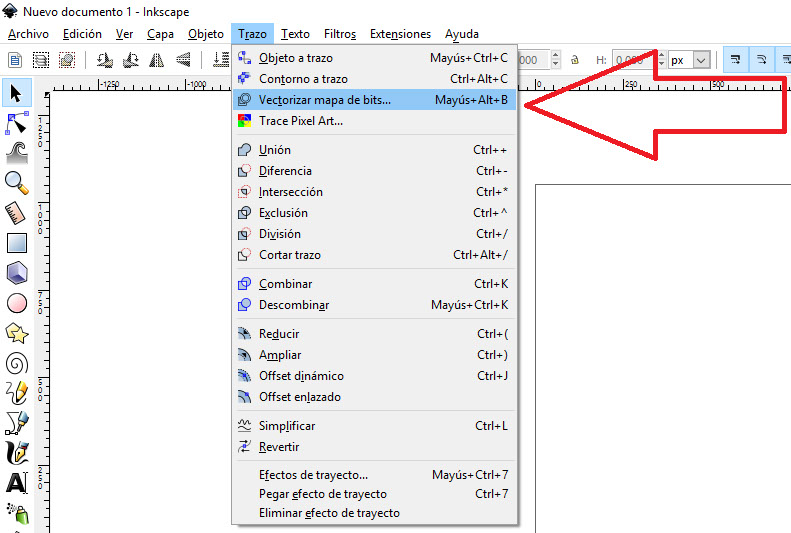Open the Extensiones menu
This screenshot has height=533, width=791.
pos(400,34)
